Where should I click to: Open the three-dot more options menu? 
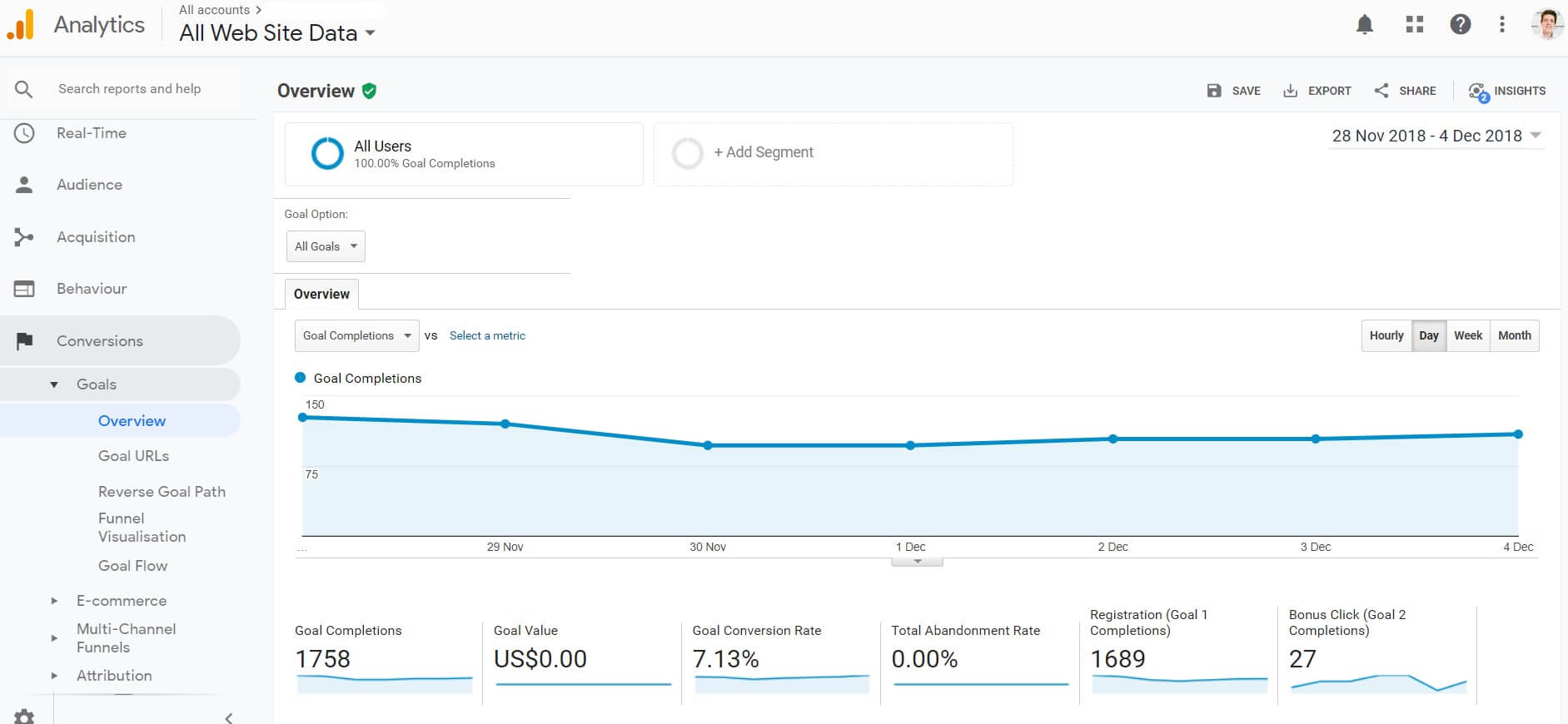(1501, 25)
